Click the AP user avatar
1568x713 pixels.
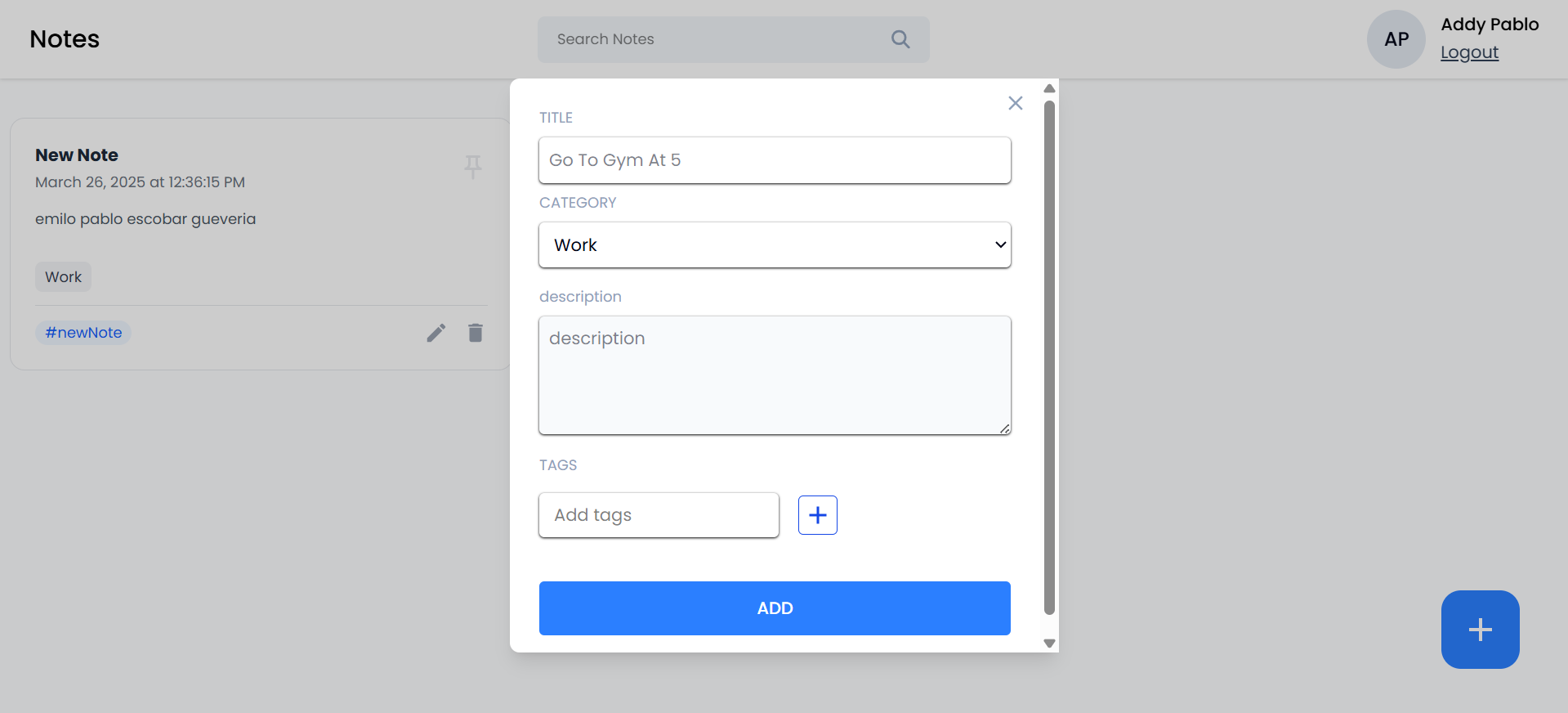pyautogui.click(x=1396, y=39)
